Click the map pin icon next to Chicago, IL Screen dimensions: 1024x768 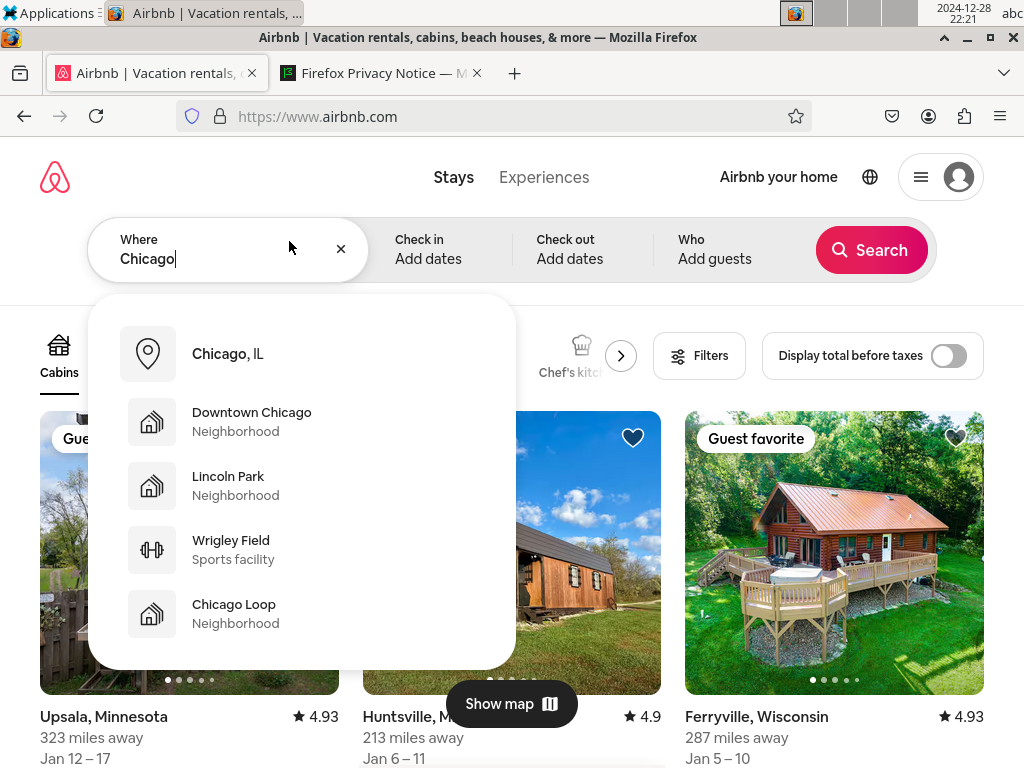[x=148, y=354]
